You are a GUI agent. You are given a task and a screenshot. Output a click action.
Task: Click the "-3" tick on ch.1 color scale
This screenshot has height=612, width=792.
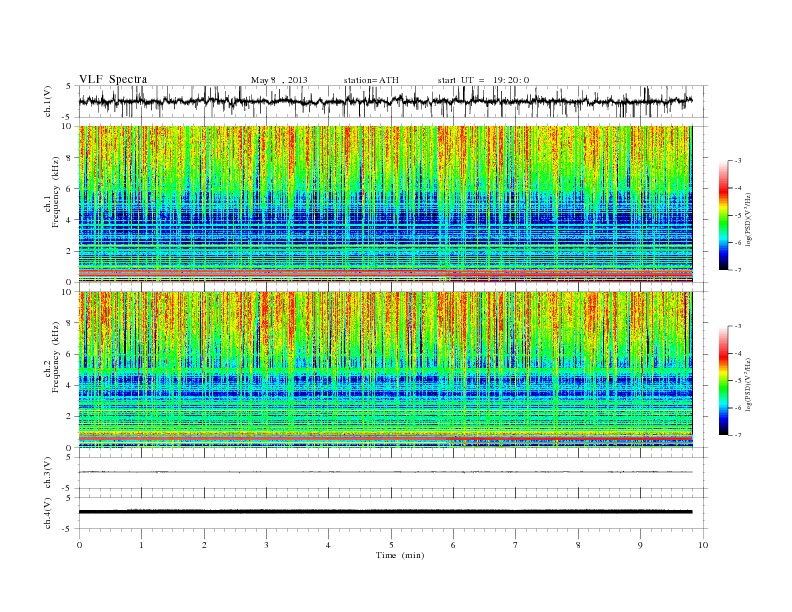(x=737, y=161)
